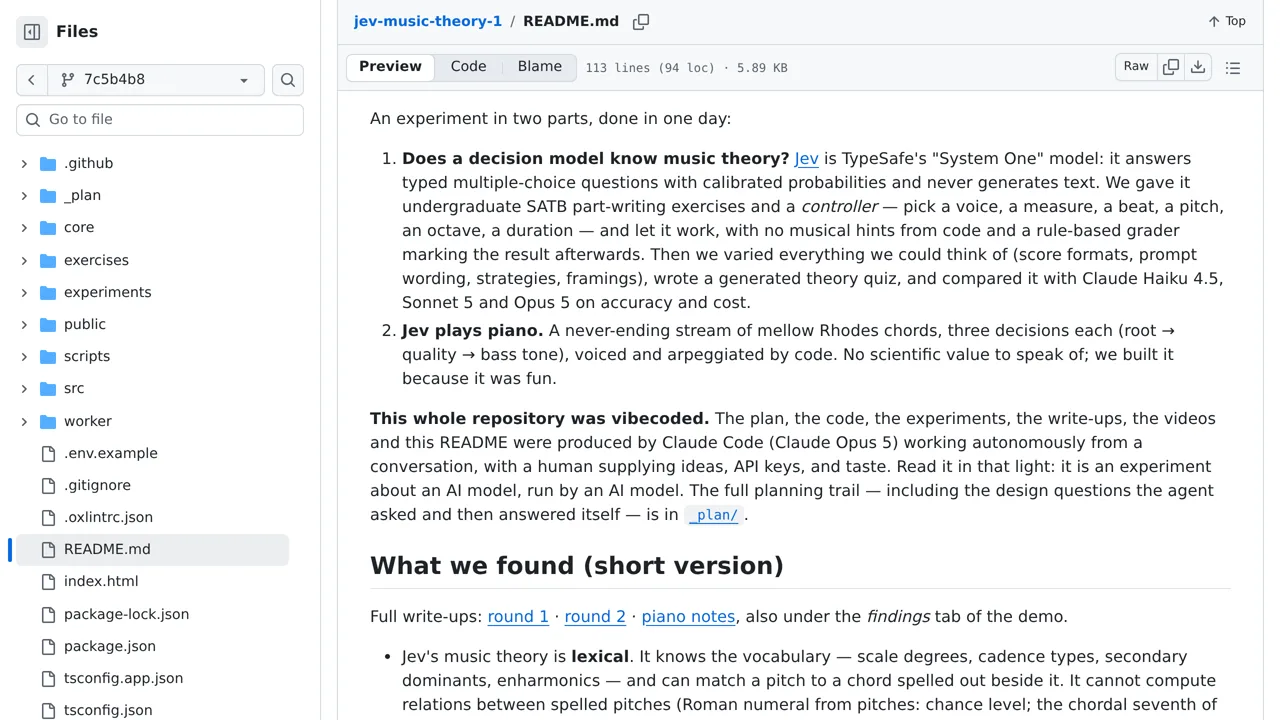Screen dimensions: 1280x720
Task: Open the _plan/ code link
Action: [x=714, y=516]
